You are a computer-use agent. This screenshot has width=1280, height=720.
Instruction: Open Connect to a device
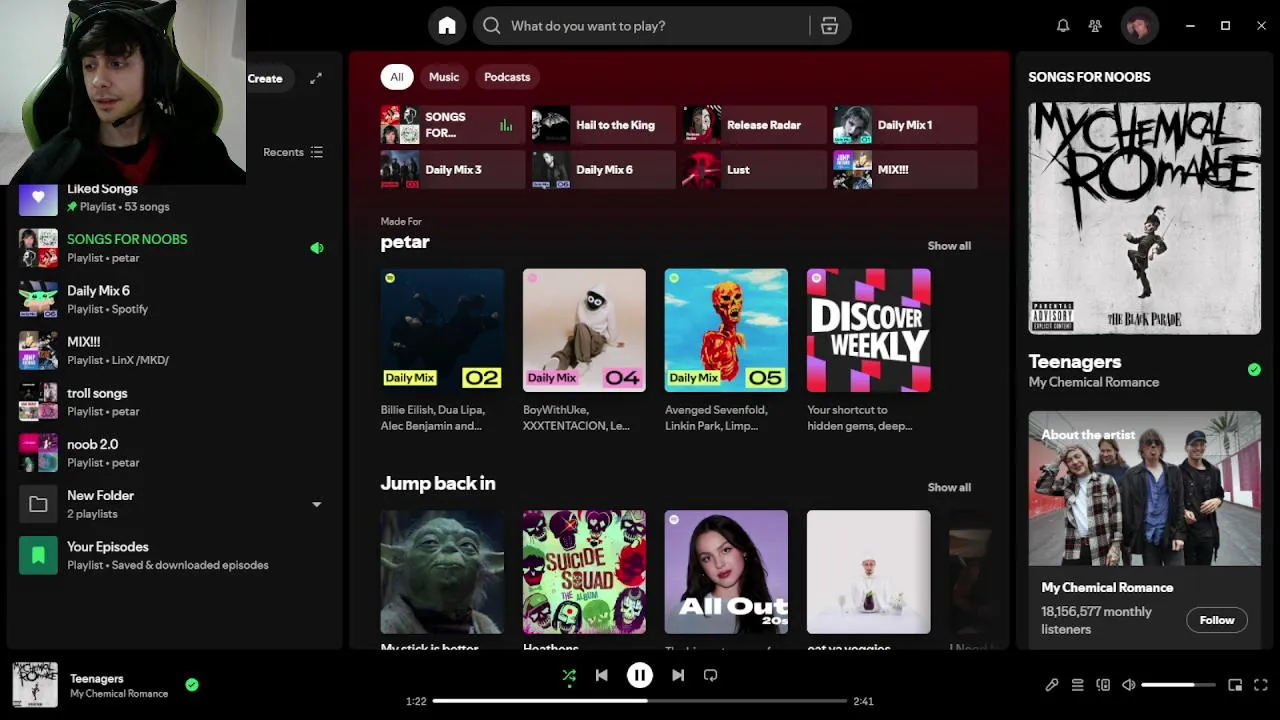(1103, 685)
